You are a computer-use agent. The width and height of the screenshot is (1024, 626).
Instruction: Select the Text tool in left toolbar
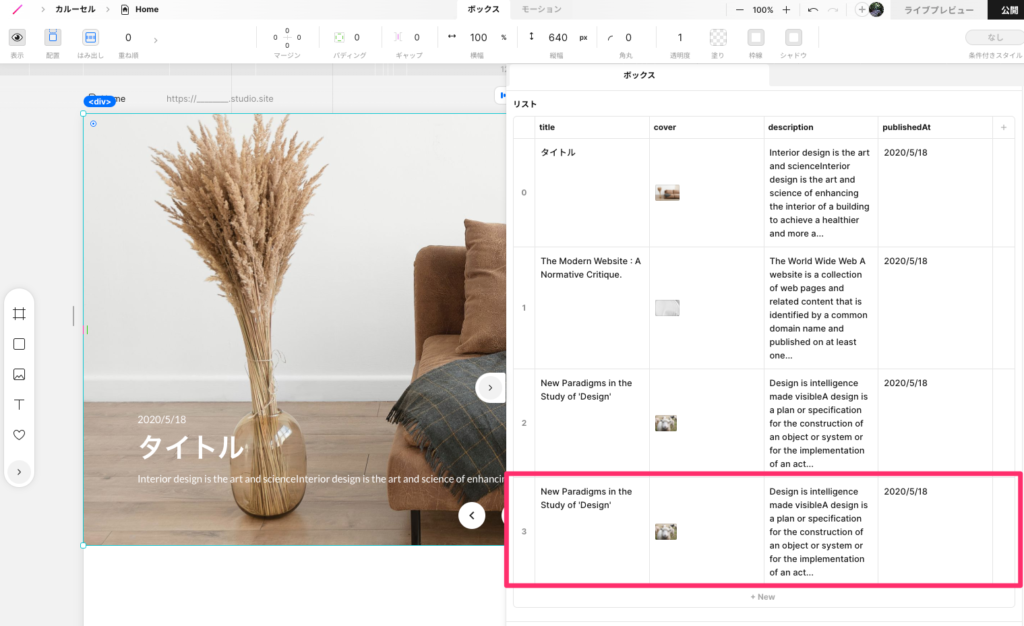19,405
